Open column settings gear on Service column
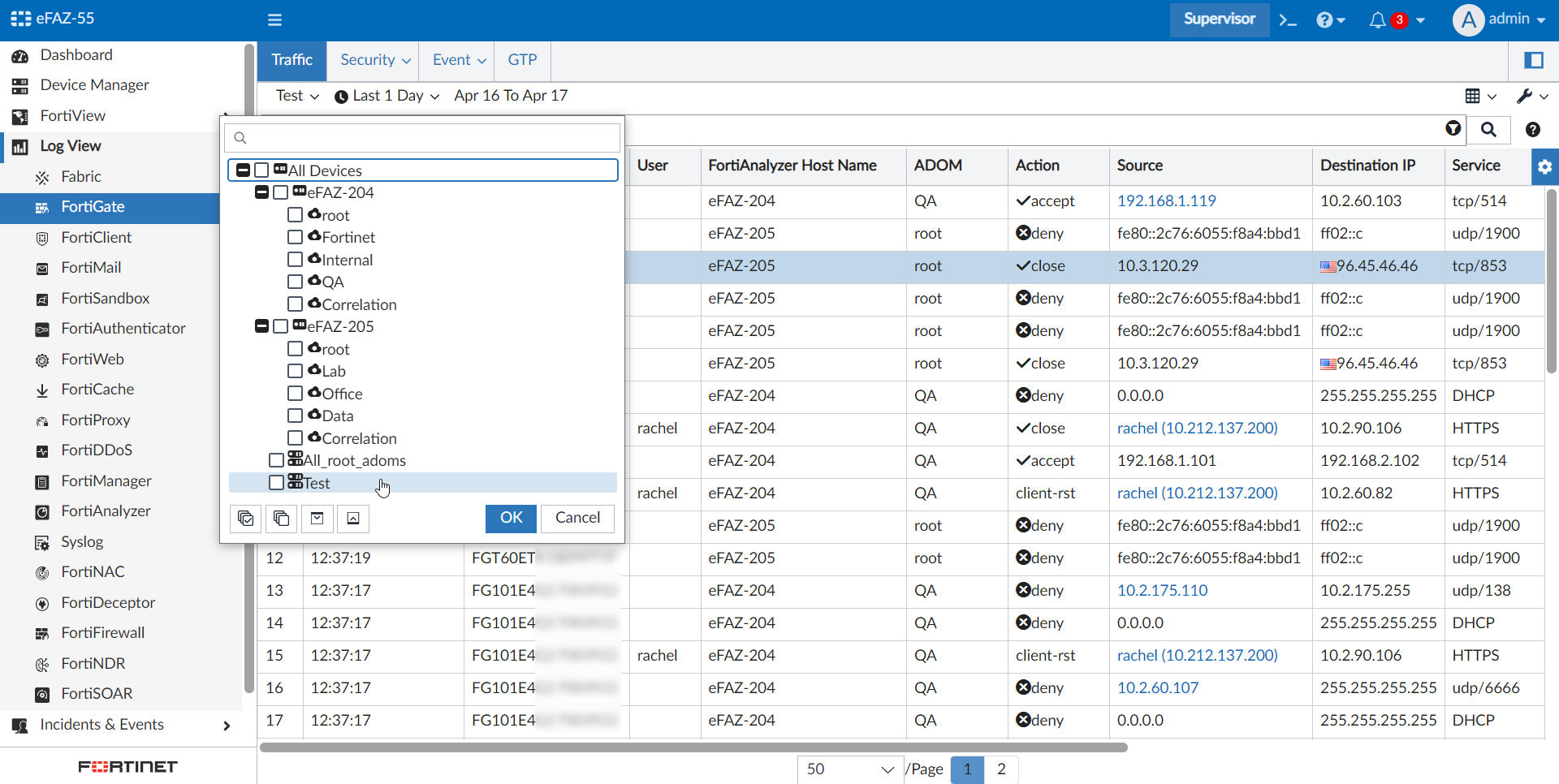This screenshot has height=784, width=1559. pos(1546,166)
